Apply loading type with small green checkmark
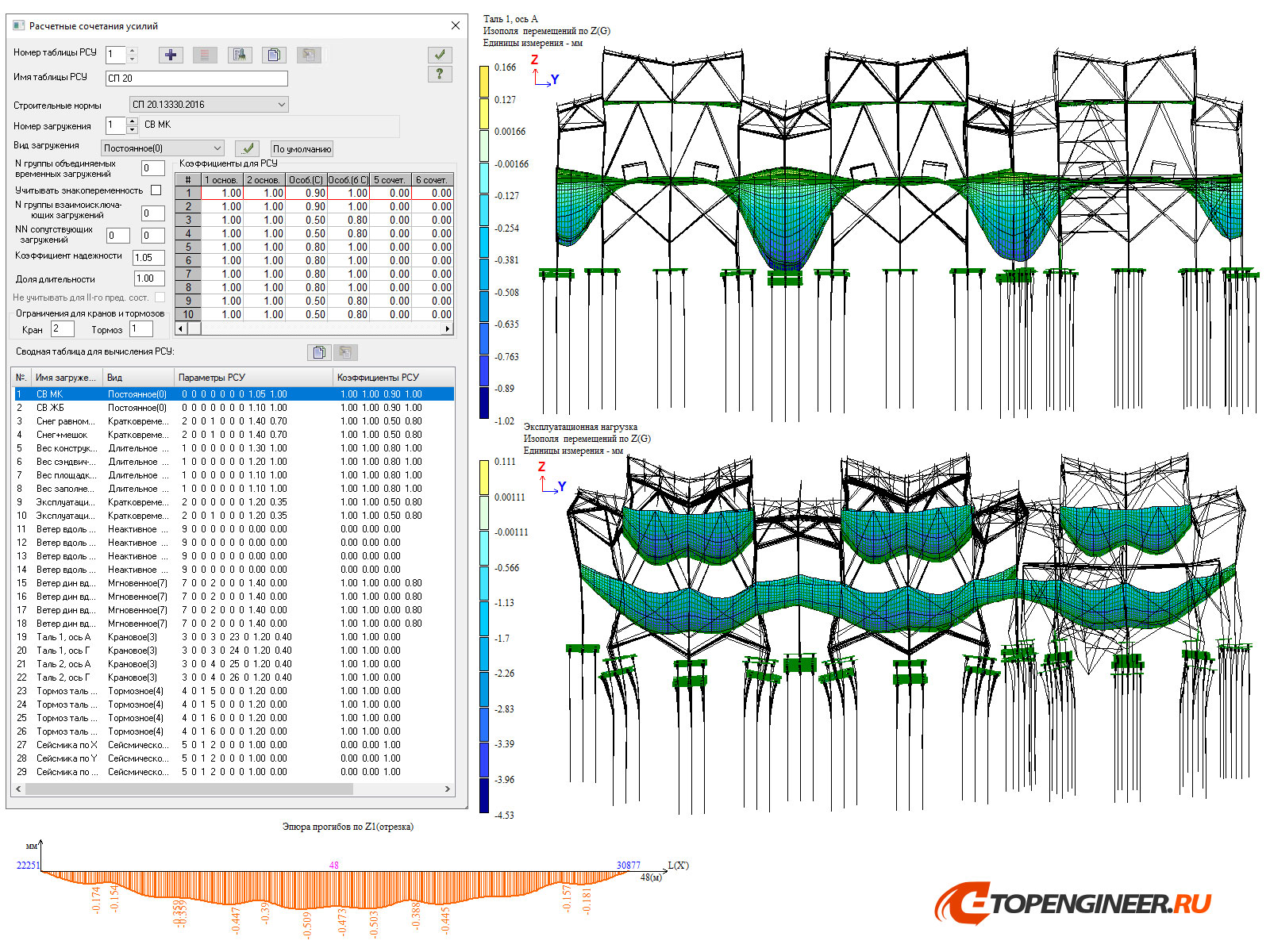 point(248,148)
